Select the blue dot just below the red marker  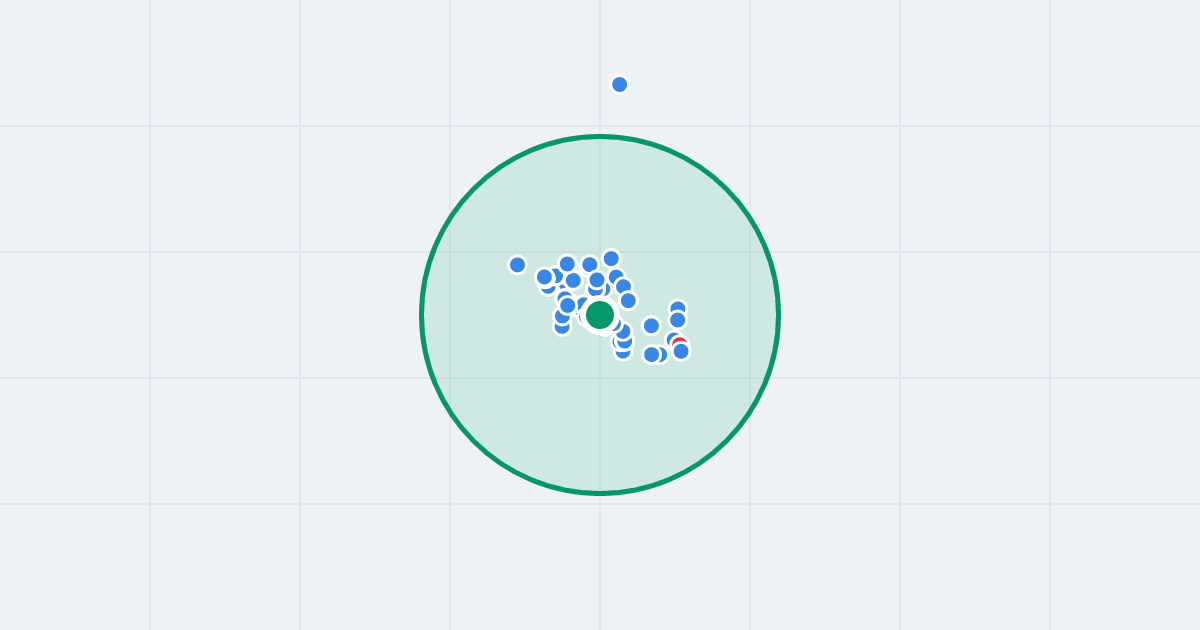click(681, 351)
